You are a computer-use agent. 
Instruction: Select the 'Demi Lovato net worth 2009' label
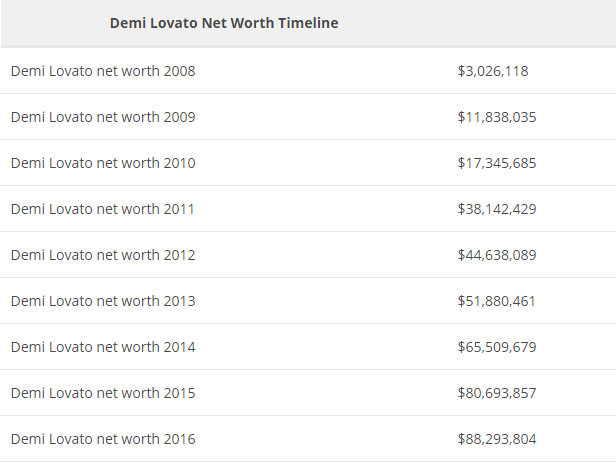coord(103,117)
